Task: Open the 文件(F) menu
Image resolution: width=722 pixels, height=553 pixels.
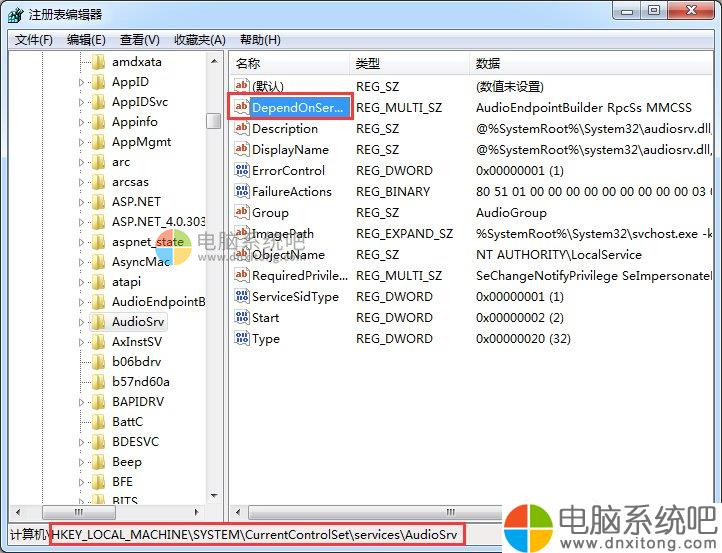Action: pos(33,40)
